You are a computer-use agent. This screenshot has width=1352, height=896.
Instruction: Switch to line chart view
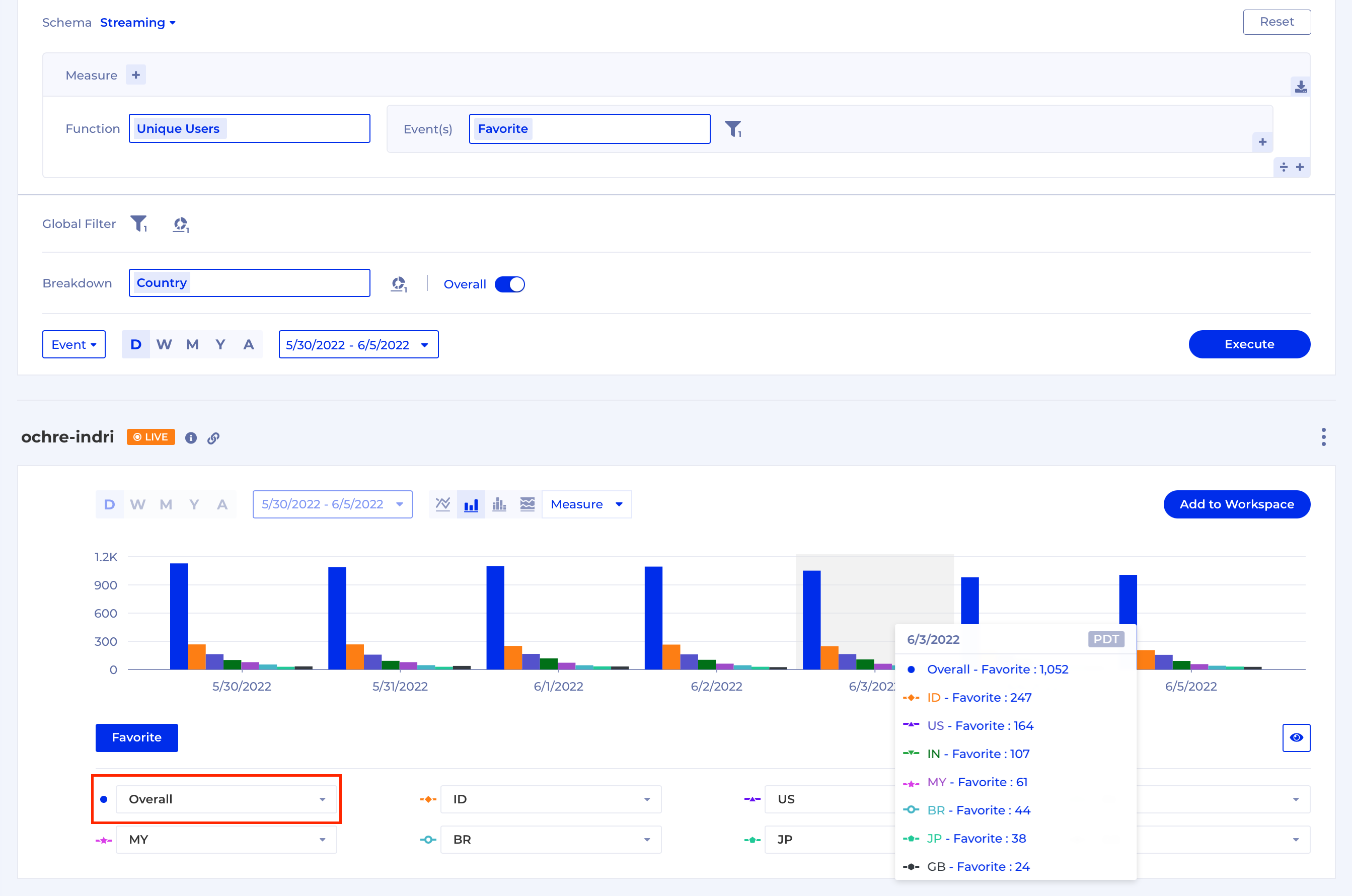443,504
